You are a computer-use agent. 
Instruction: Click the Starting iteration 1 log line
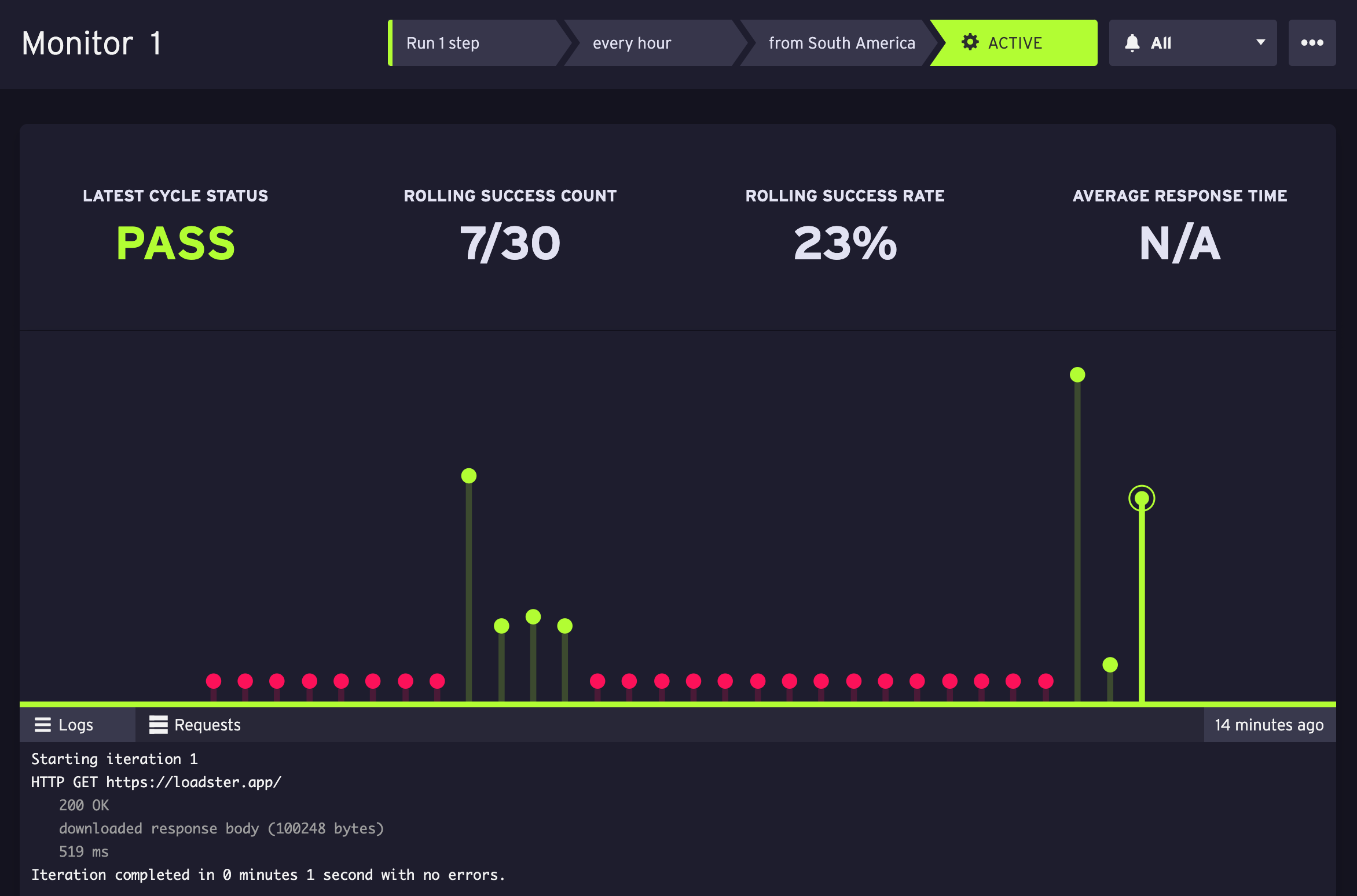115,759
